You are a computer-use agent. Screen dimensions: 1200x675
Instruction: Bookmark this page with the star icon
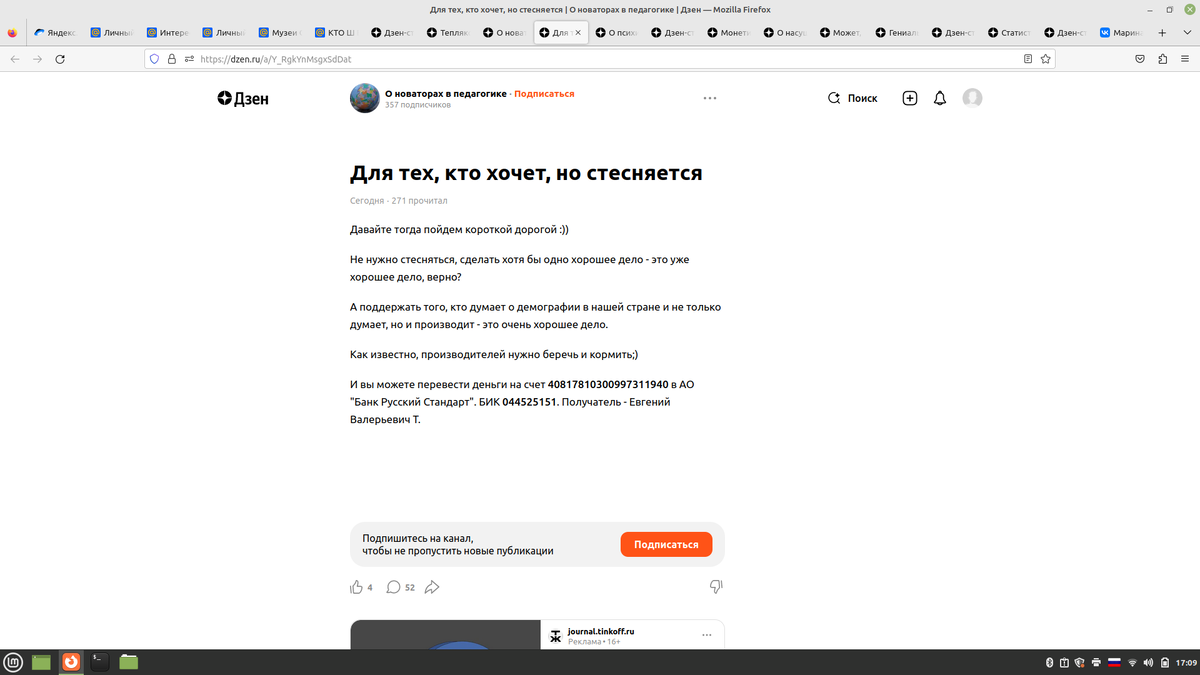point(1046,59)
